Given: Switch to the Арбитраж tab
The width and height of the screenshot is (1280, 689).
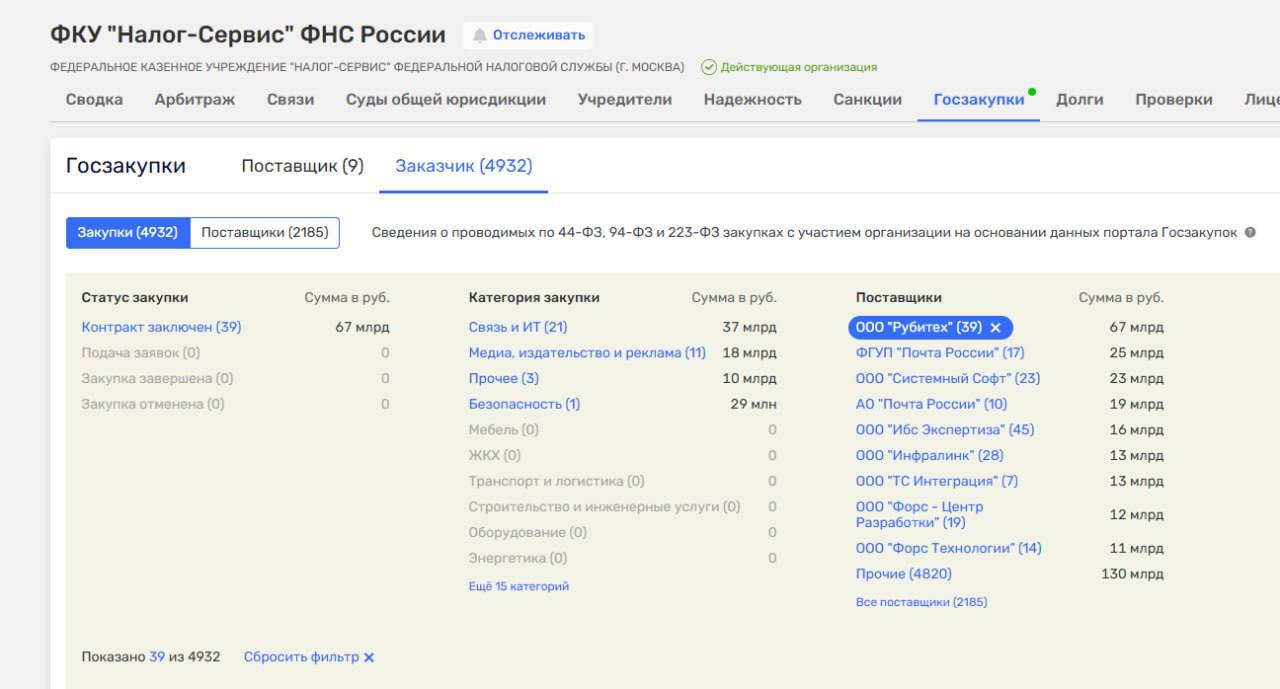Looking at the screenshot, I should 195,99.
